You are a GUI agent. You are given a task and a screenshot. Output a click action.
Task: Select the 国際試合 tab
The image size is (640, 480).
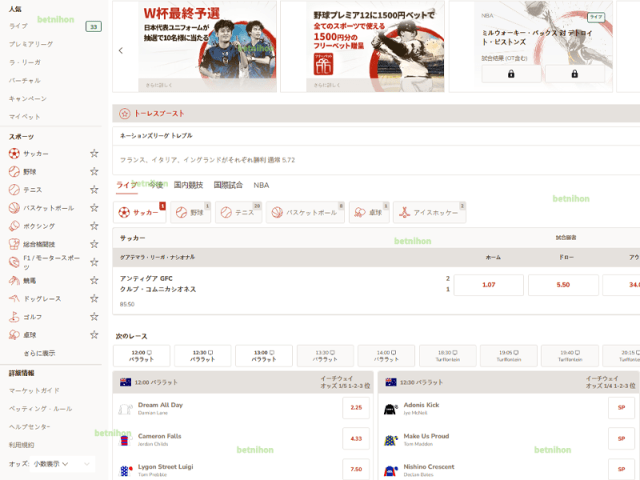(x=228, y=185)
